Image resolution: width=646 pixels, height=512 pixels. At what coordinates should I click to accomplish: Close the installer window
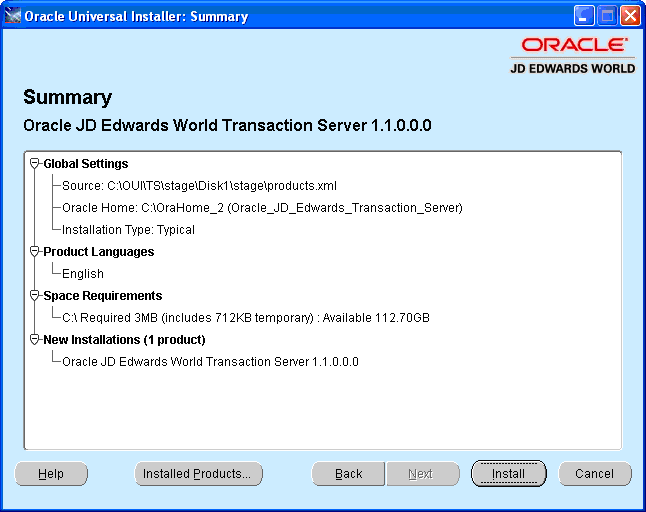pos(630,16)
